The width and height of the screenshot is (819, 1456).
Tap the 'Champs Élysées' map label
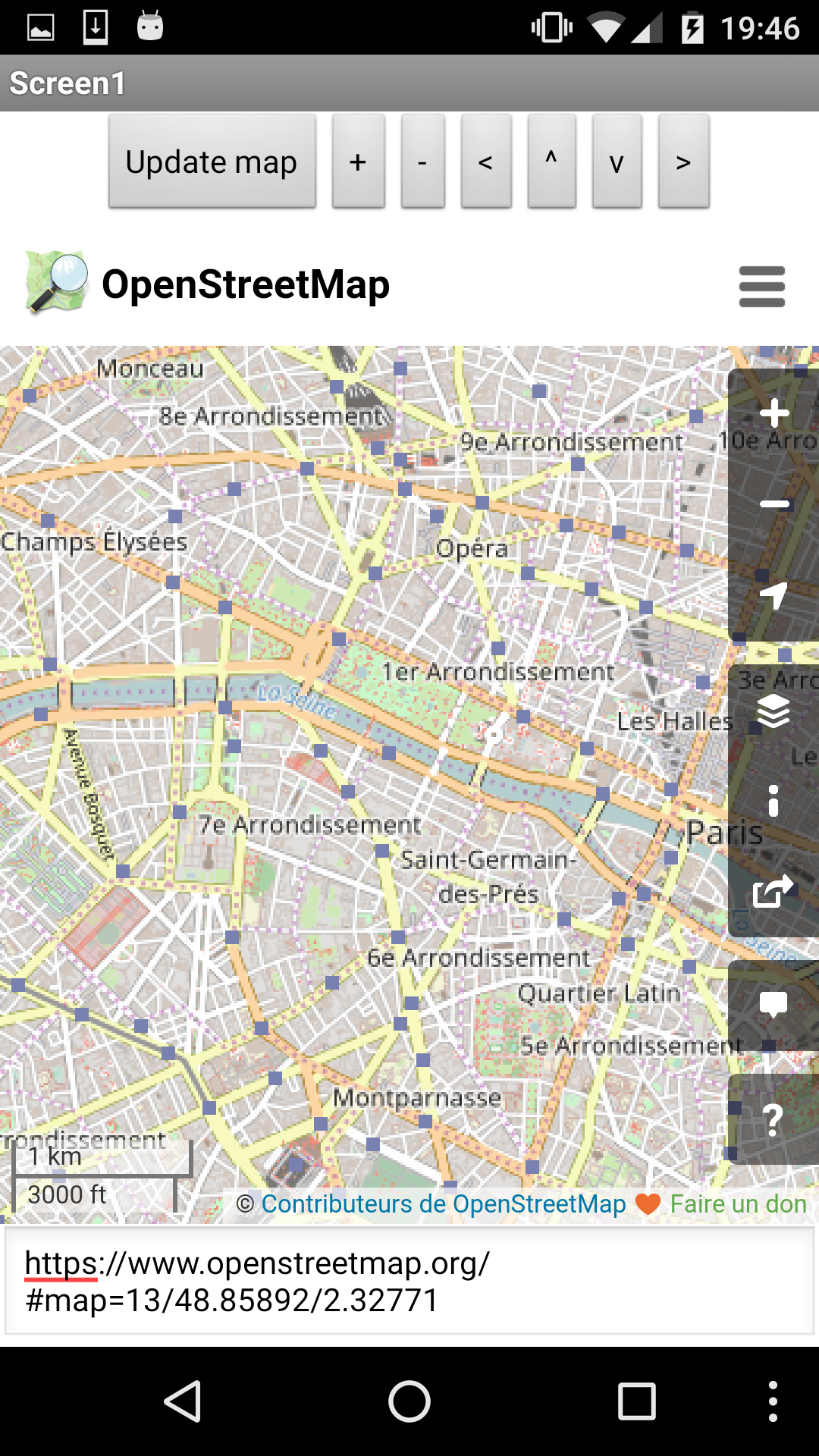coord(94,541)
